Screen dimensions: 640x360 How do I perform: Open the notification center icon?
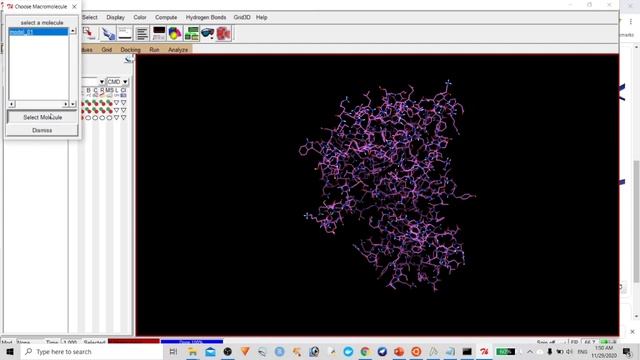(x=627, y=351)
